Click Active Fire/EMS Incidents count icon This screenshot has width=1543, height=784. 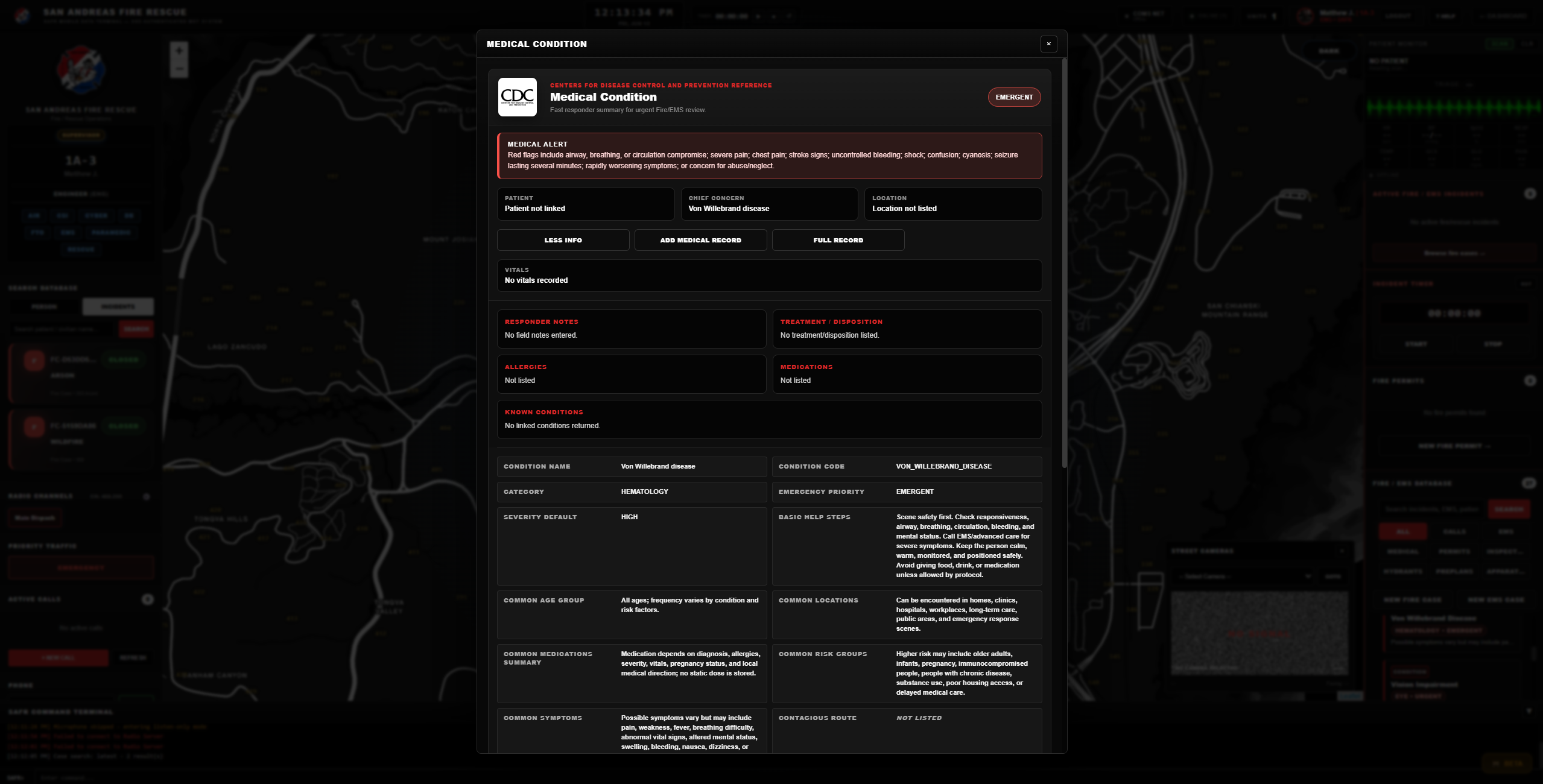pyautogui.click(x=1530, y=194)
